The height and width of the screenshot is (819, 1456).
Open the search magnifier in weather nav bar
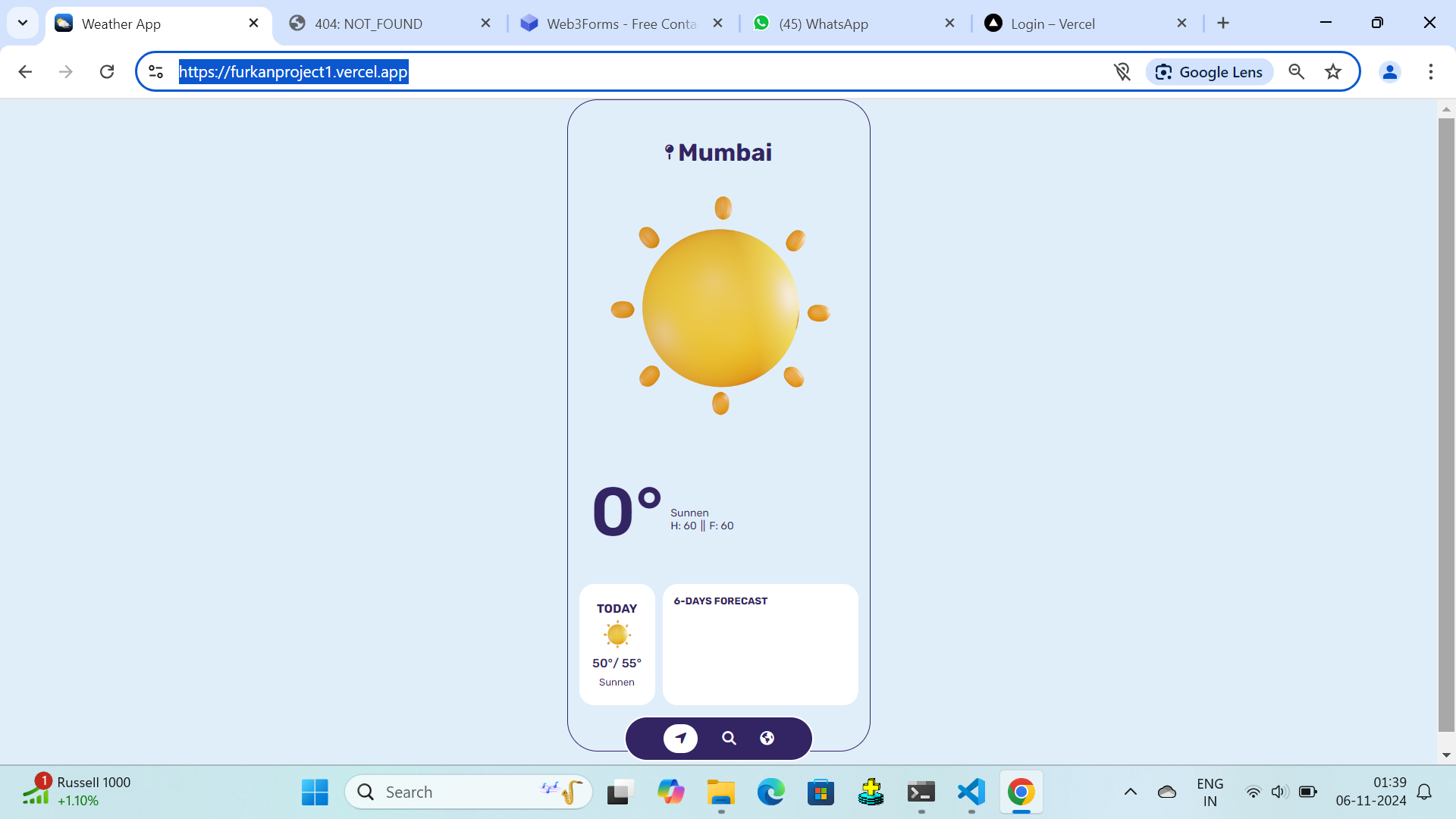[x=729, y=738]
